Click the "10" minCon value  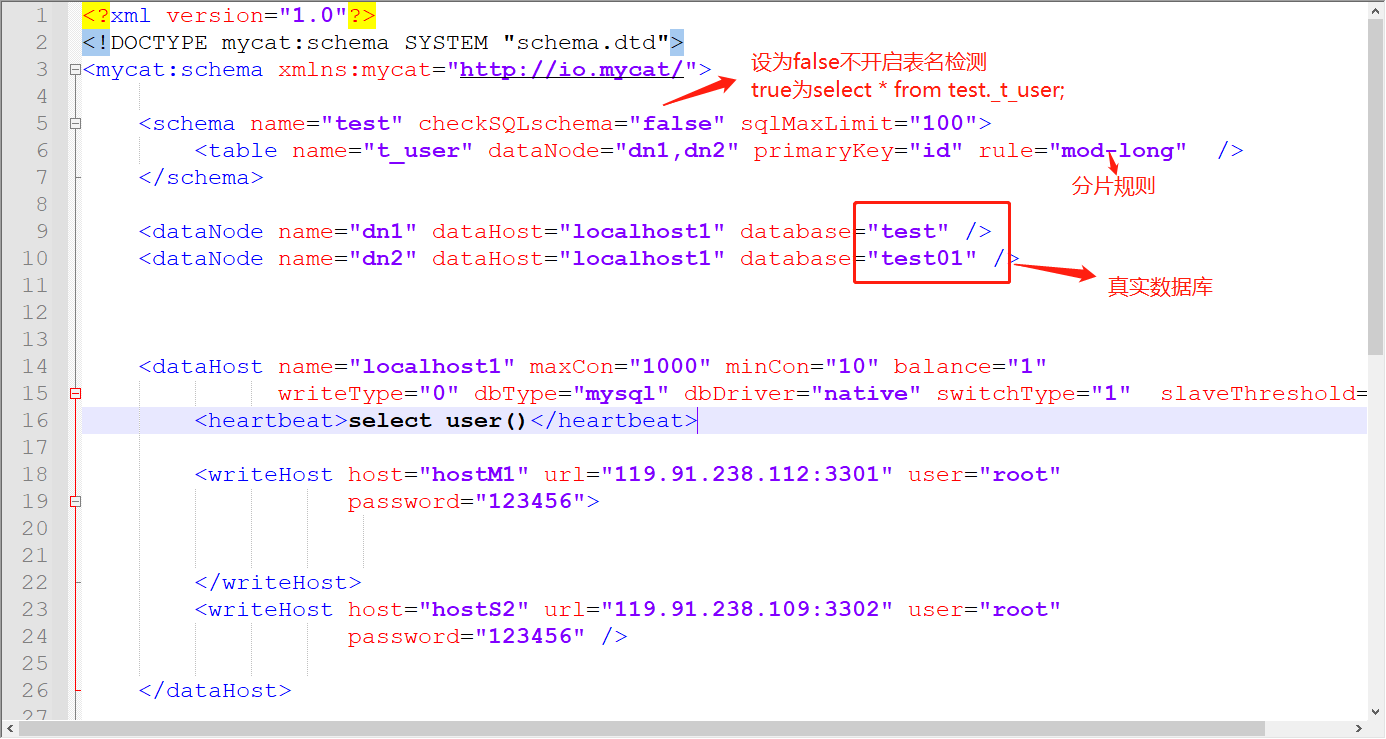pyautogui.click(x=851, y=367)
